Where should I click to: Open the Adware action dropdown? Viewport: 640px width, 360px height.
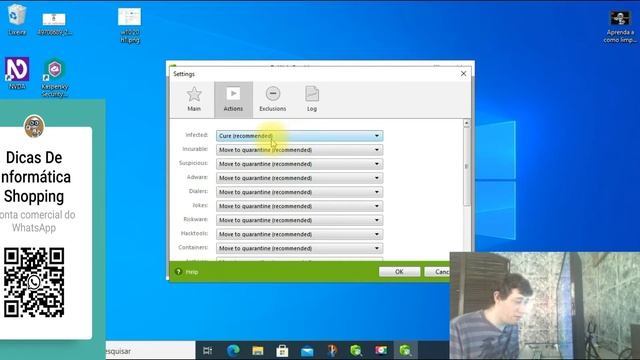[x=299, y=178]
